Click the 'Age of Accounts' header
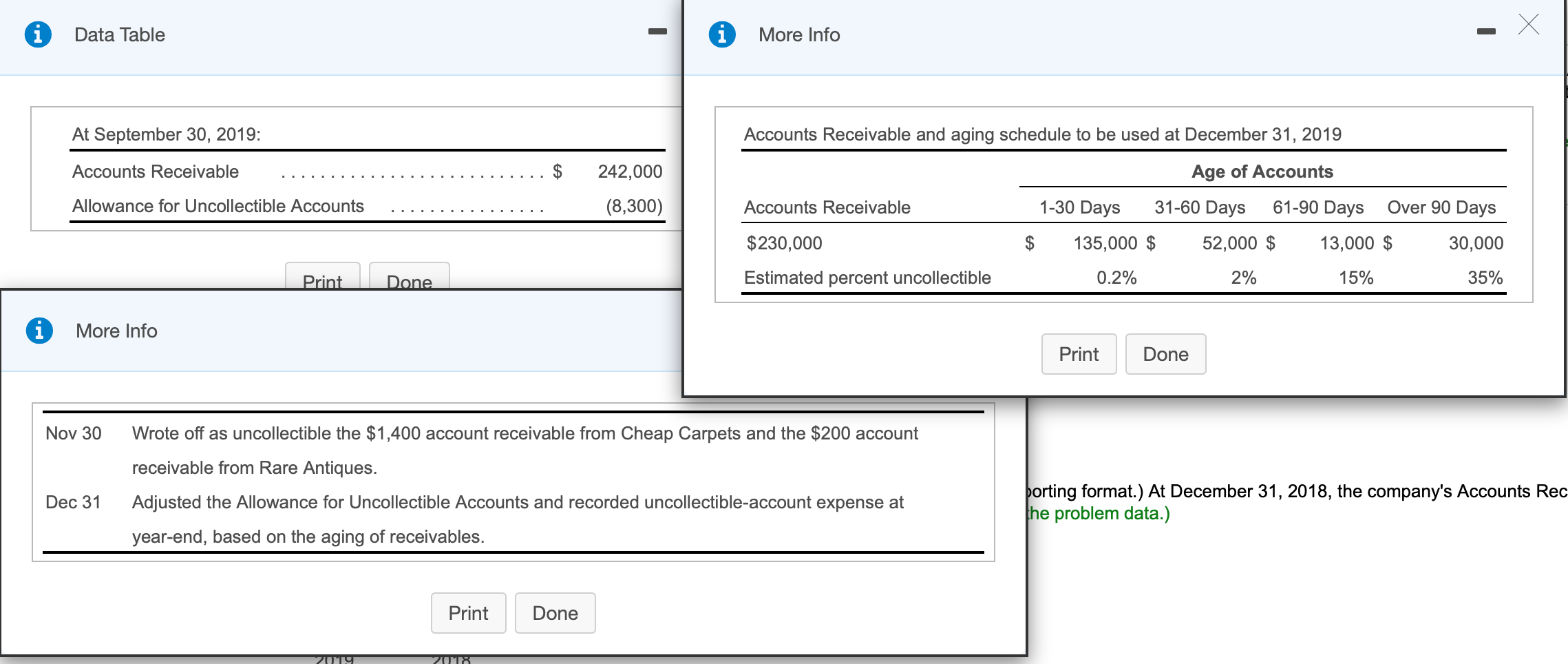This screenshot has width=1568, height=664. [x=1262, y=172]
